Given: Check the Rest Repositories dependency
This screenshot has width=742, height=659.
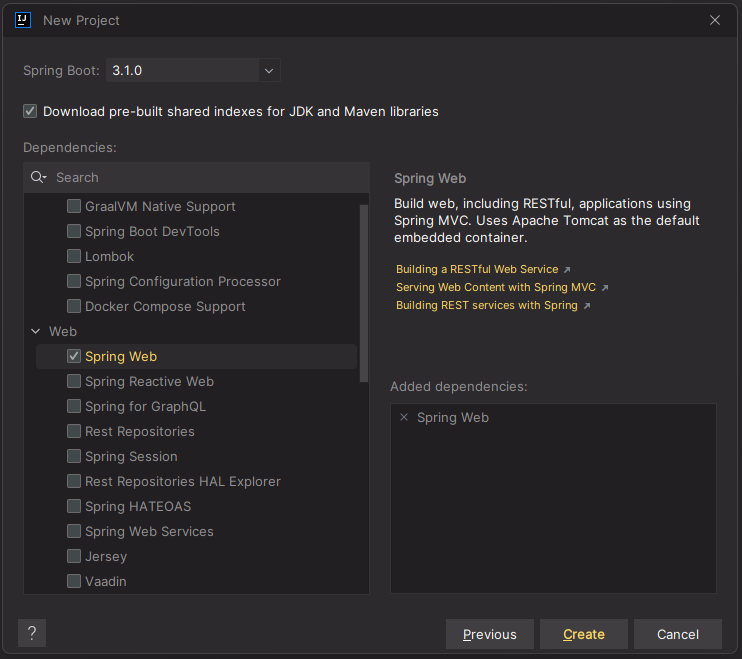Looking at the screenshot, I should [74, 431].
